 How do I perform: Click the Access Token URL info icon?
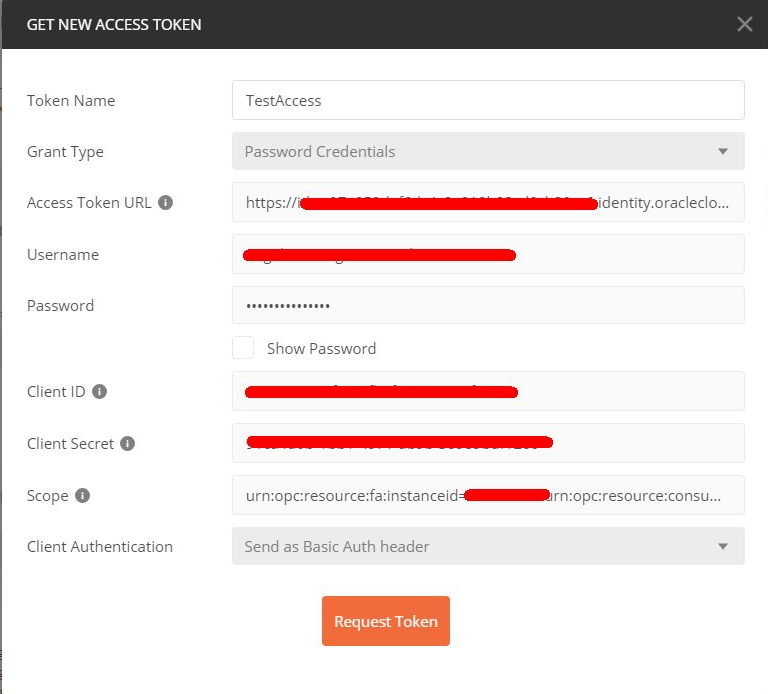click(x=166, y=202)
